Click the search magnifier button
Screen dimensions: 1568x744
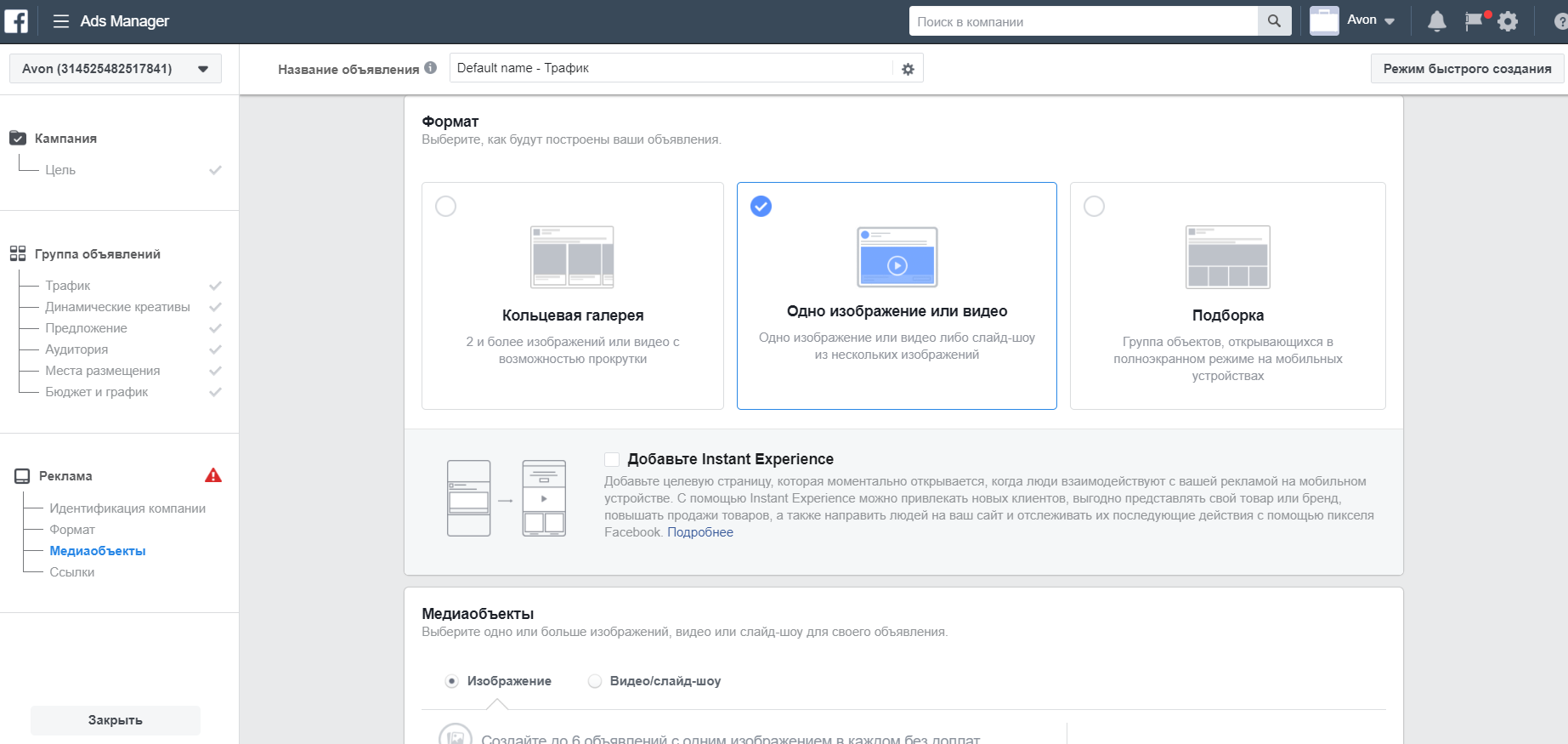click(x=1274, y=21)
